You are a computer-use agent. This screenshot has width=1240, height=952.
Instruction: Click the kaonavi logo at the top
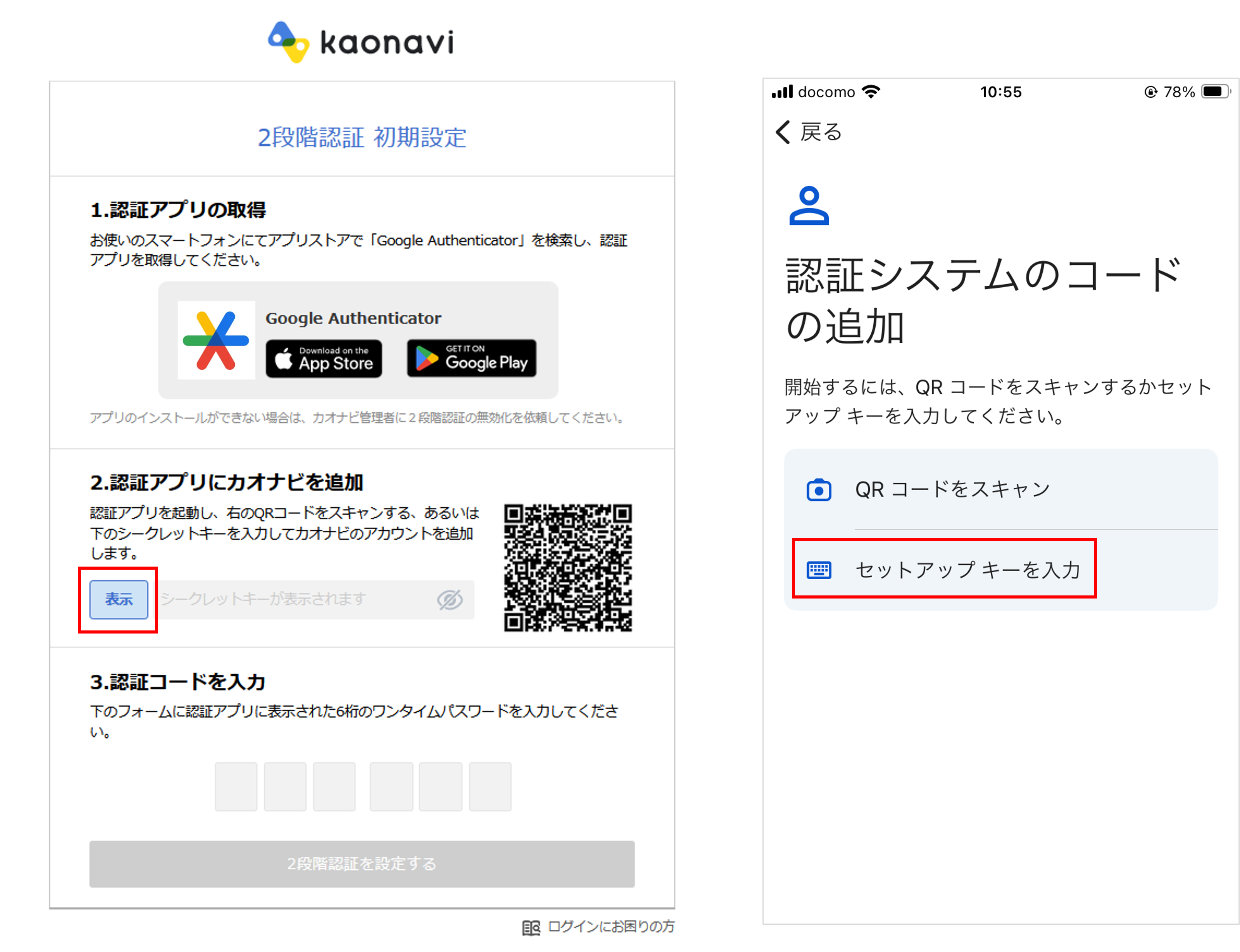360,42
